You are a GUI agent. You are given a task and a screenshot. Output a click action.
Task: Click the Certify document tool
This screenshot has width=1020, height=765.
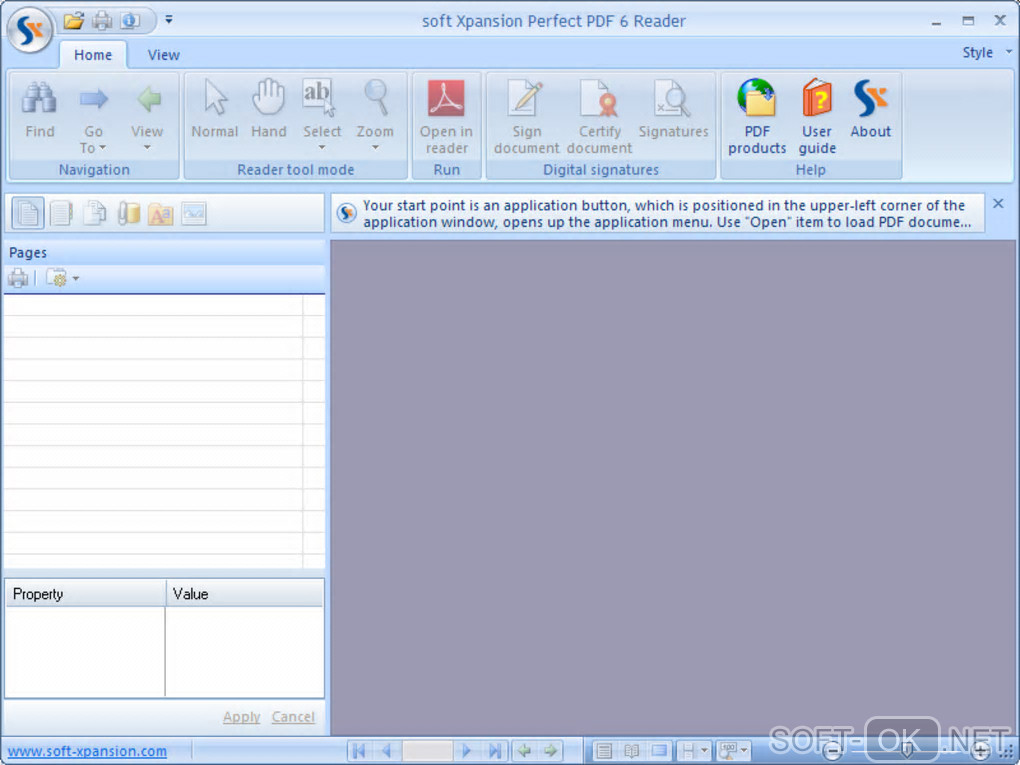click(599, 117)
